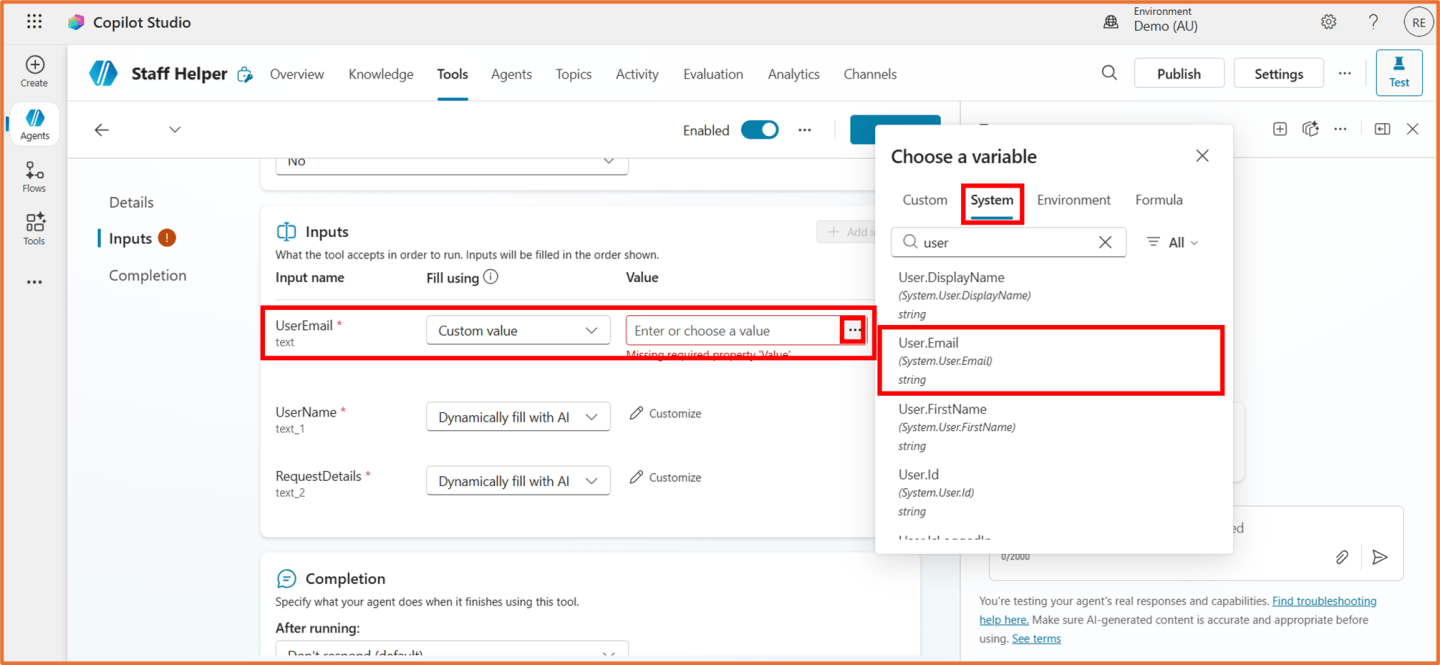1440x665 pixels.
Task: Clear the user search text
Action: click(x=1105, y=242)
